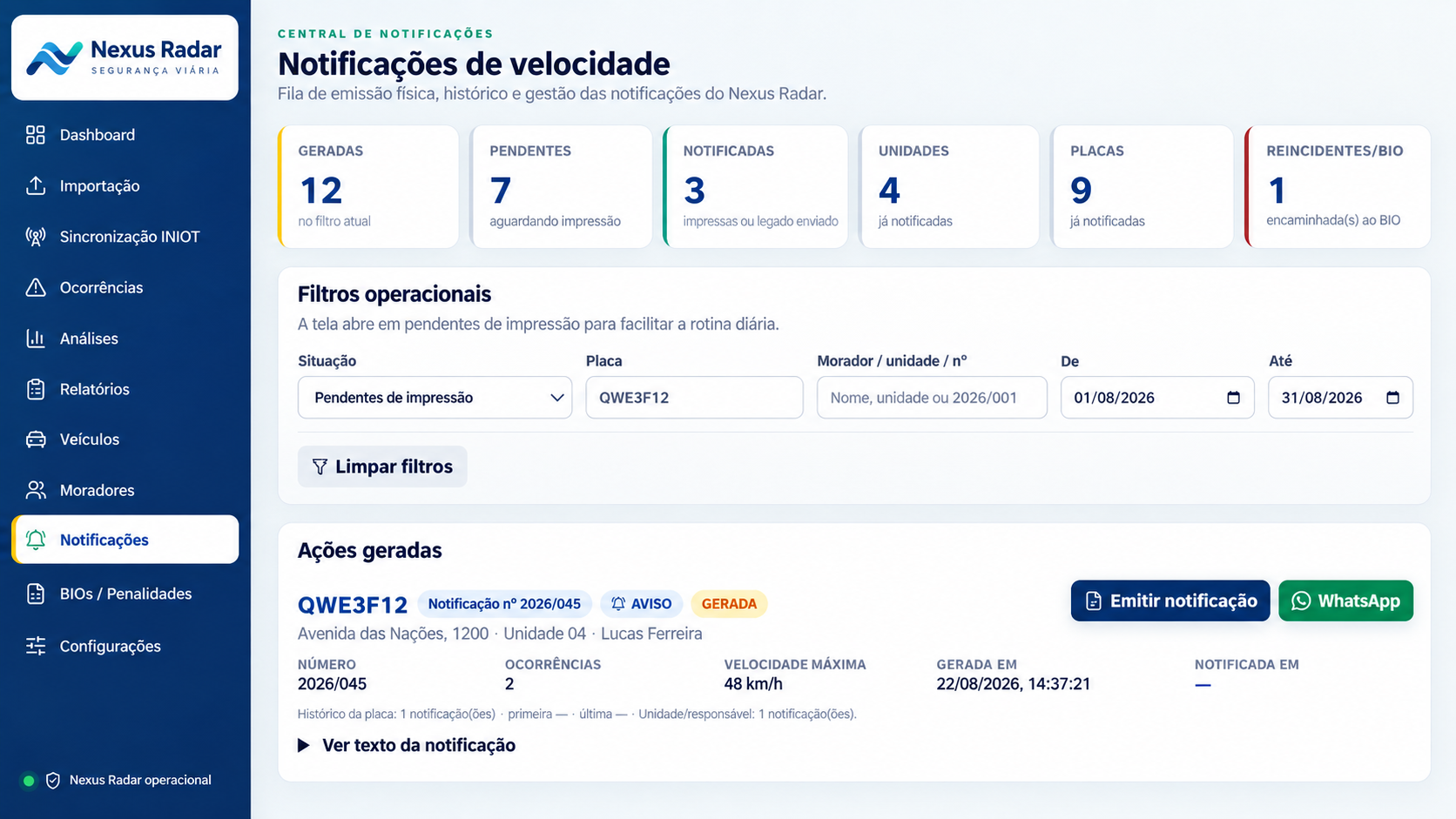Image resolution: width=1456 pixels, height=819 pixels.
Task: Click the Relatórios clipboard icon
Action: pos(36,389)
